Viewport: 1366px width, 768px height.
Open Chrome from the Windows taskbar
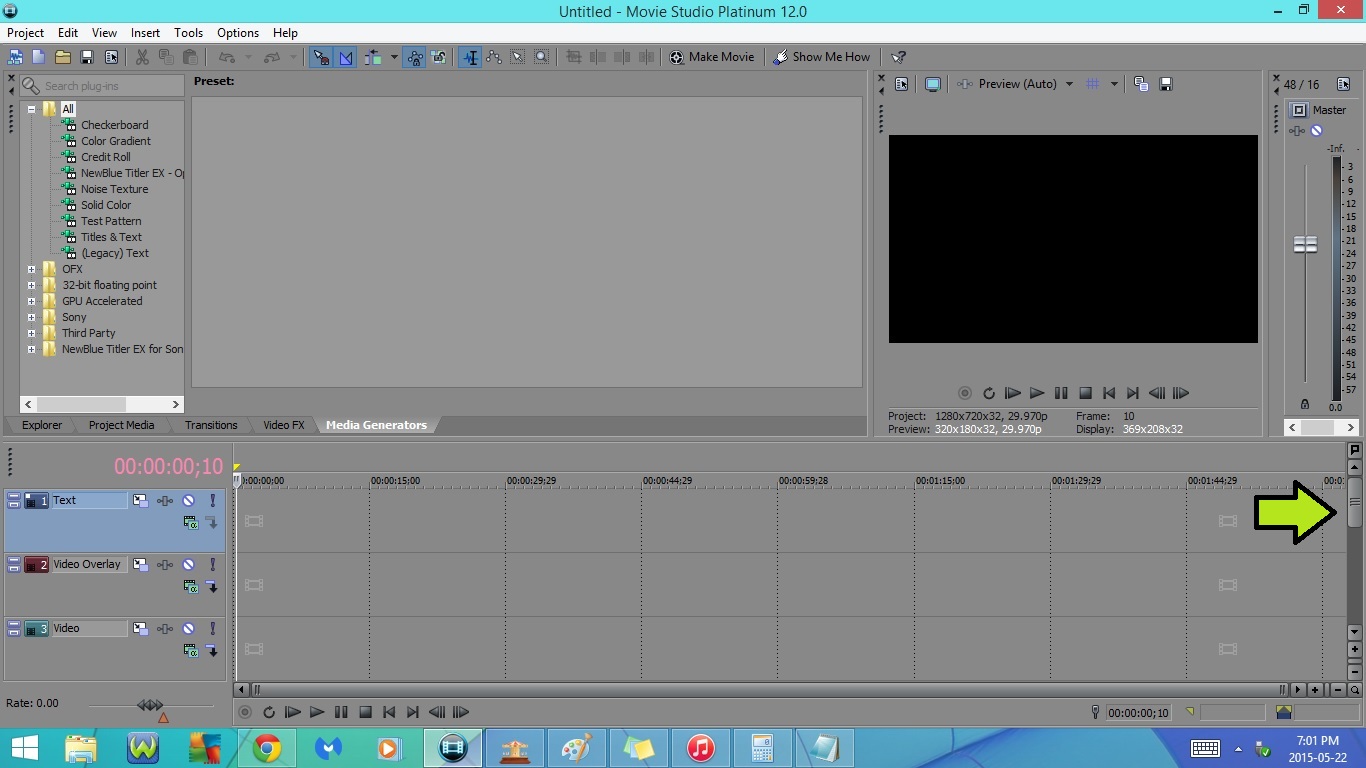click(267, 748)
